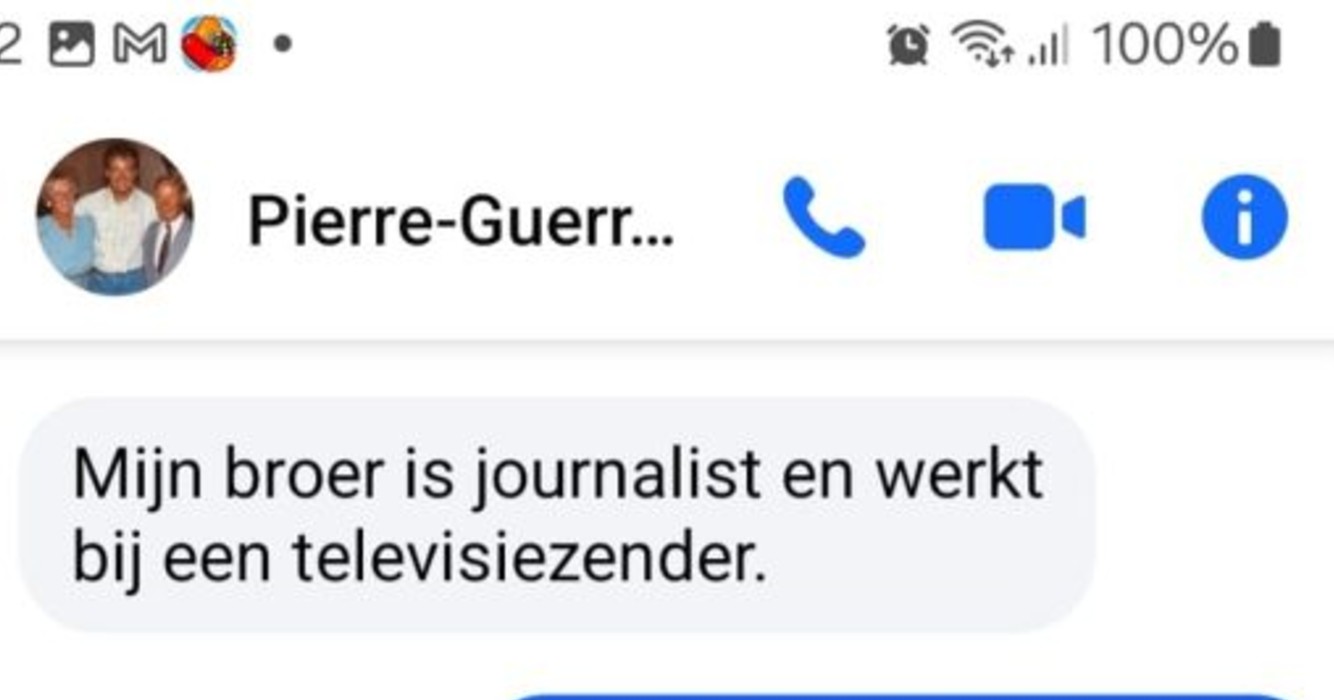Tap the notification overflow dot
1334x700 pixels.
[283, 45]
